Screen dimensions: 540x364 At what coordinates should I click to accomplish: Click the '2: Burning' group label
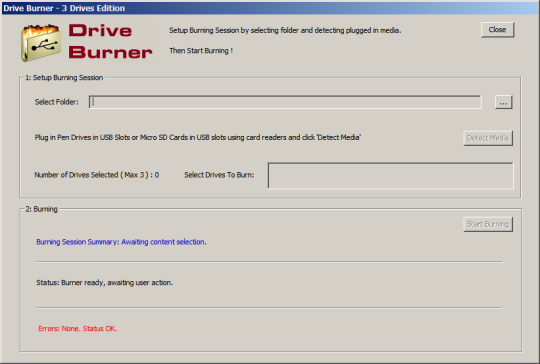coord(41,209)
